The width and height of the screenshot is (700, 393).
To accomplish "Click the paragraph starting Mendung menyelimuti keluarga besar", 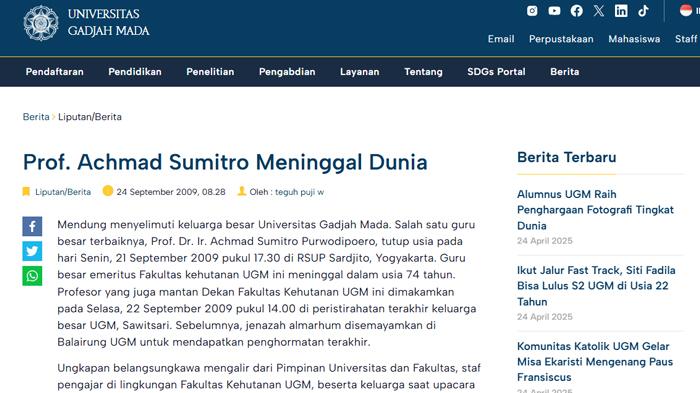I will [x=268, y=283].
